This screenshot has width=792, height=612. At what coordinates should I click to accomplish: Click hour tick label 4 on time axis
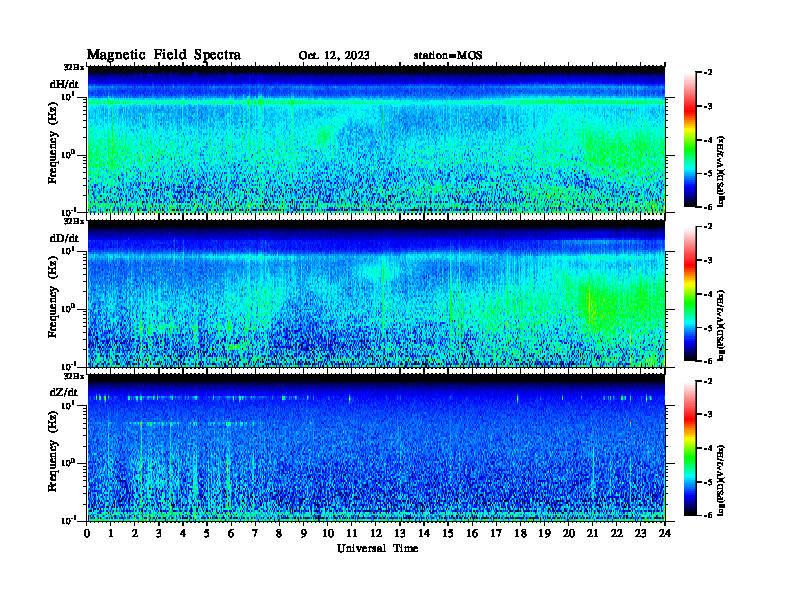(183, 534)
